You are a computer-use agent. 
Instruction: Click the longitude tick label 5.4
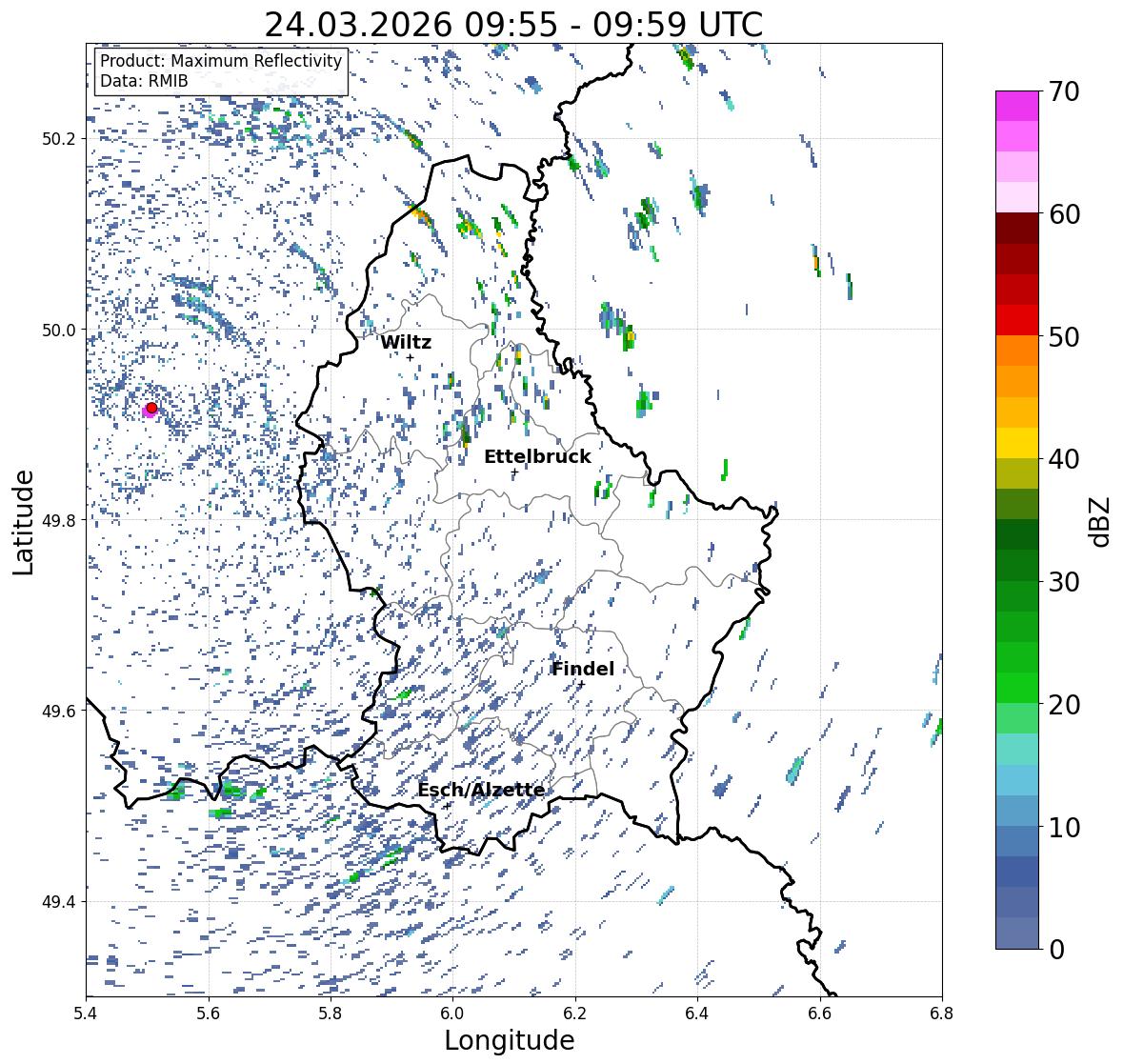(x=86, y=1014)
